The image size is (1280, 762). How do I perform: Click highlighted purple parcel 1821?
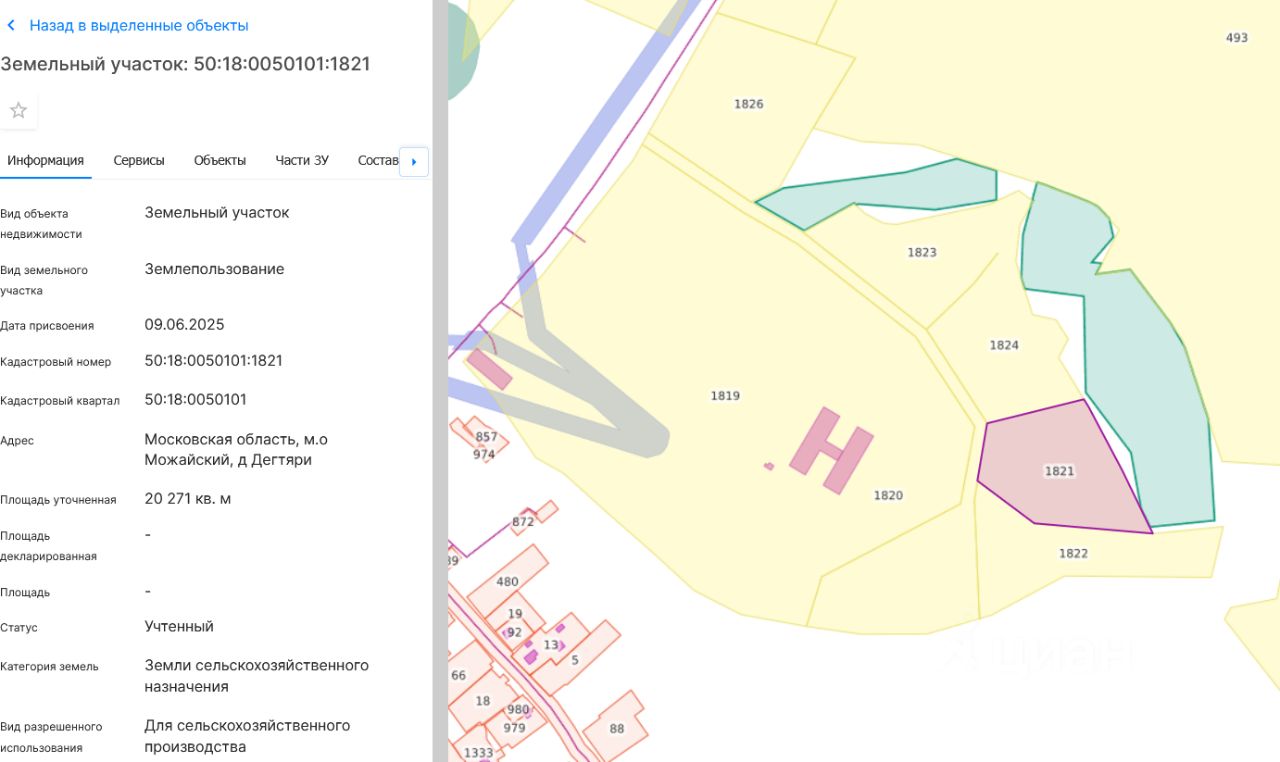coord(1059,470)
